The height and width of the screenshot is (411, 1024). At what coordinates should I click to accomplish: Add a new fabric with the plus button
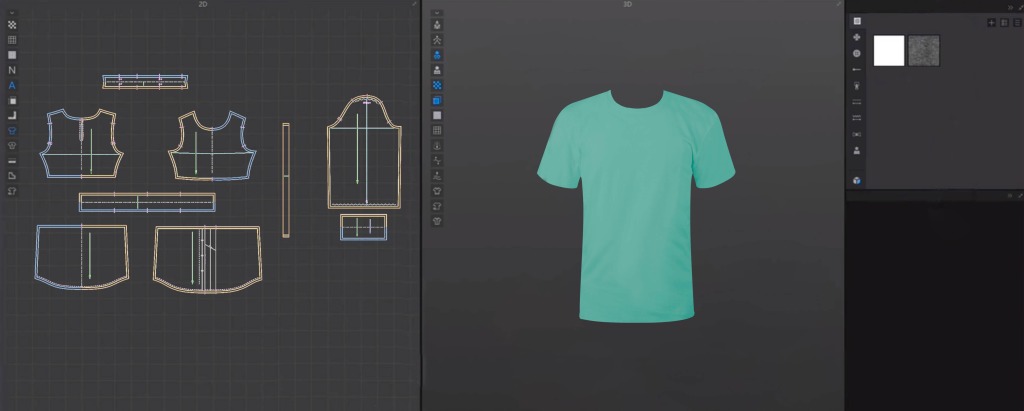pyautogui.click(x=991, y=23)
